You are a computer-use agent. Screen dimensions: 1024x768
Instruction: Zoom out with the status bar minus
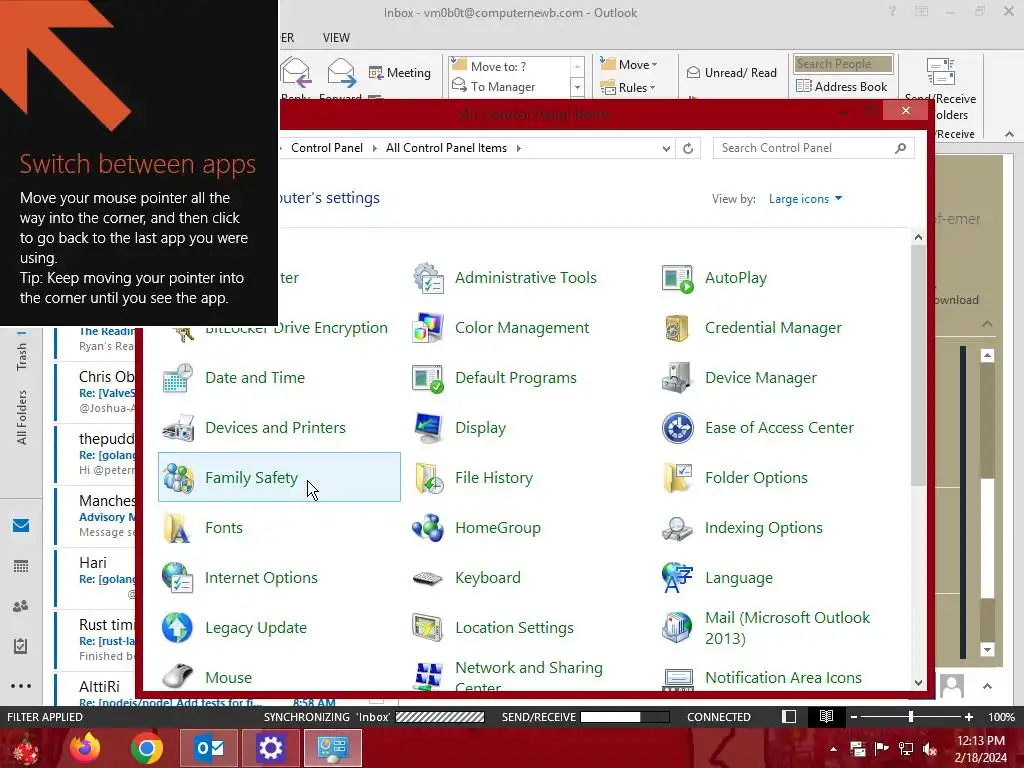coord(854,717)
